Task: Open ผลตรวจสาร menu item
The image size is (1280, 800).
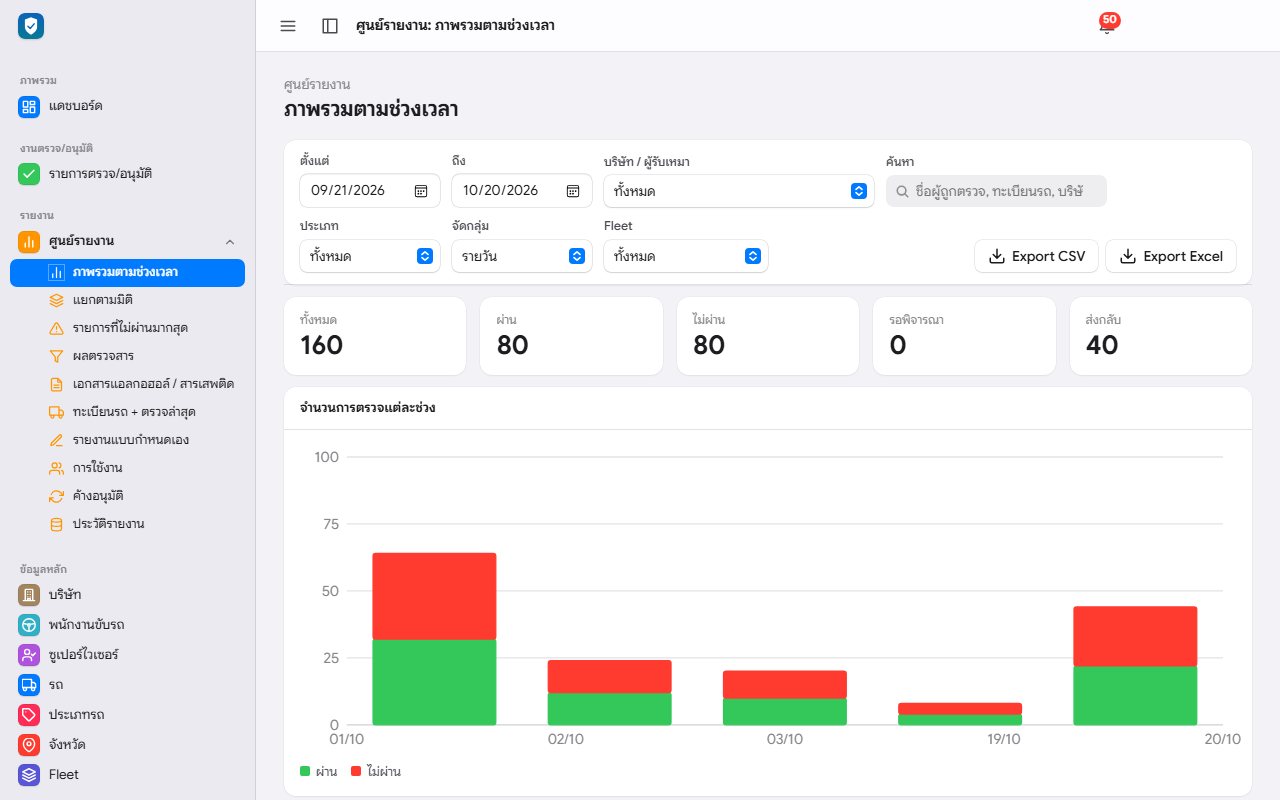Action: click(127, 356)
